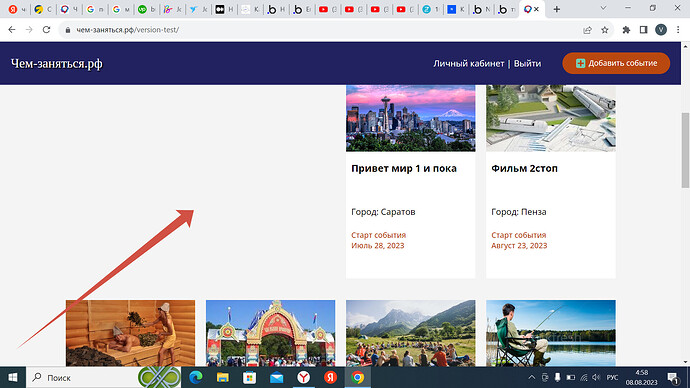The image size is (690, 388).
Task: Show hidden system tray icons
Action: [532, 377]
